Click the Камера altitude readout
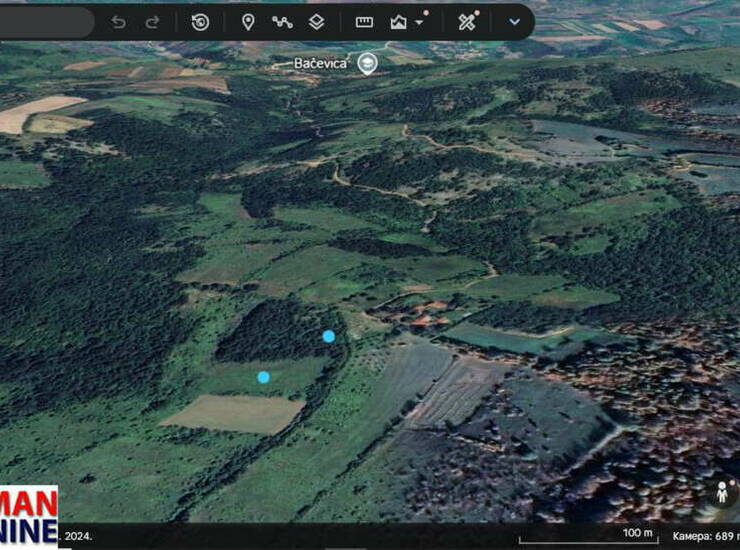The image size is (740, 550). (x=704, y=537)
